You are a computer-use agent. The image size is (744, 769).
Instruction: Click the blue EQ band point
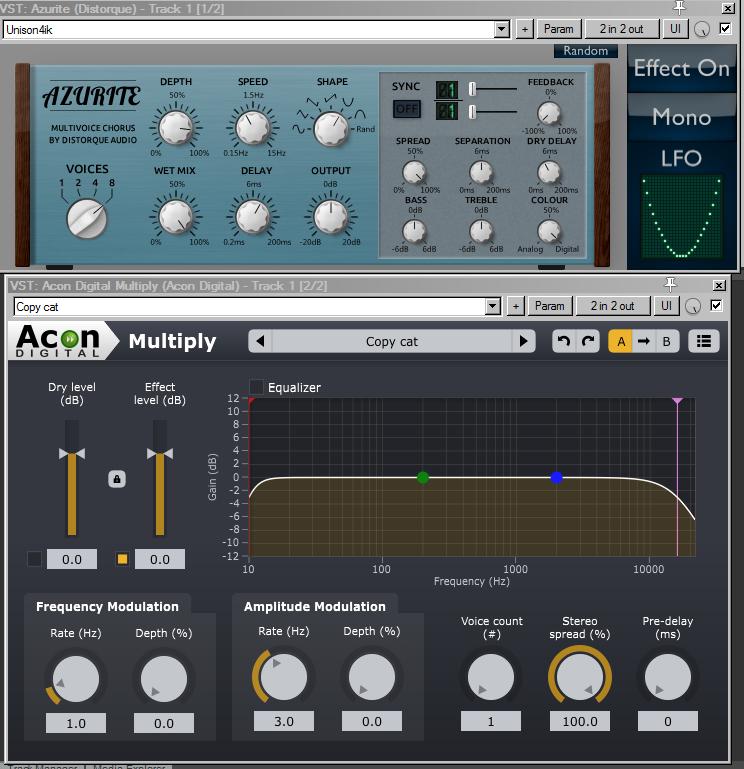coord(556,478)
